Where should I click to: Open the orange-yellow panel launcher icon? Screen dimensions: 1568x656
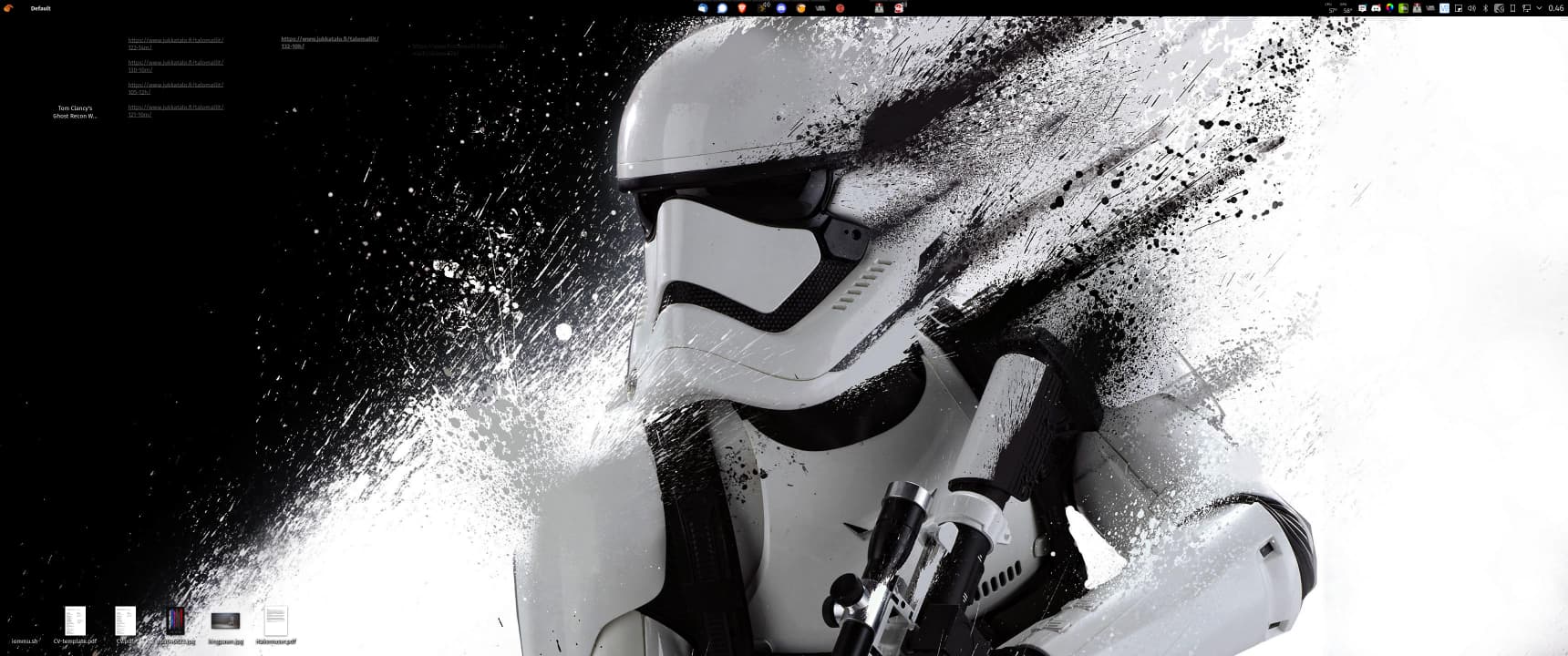[801, 8]
